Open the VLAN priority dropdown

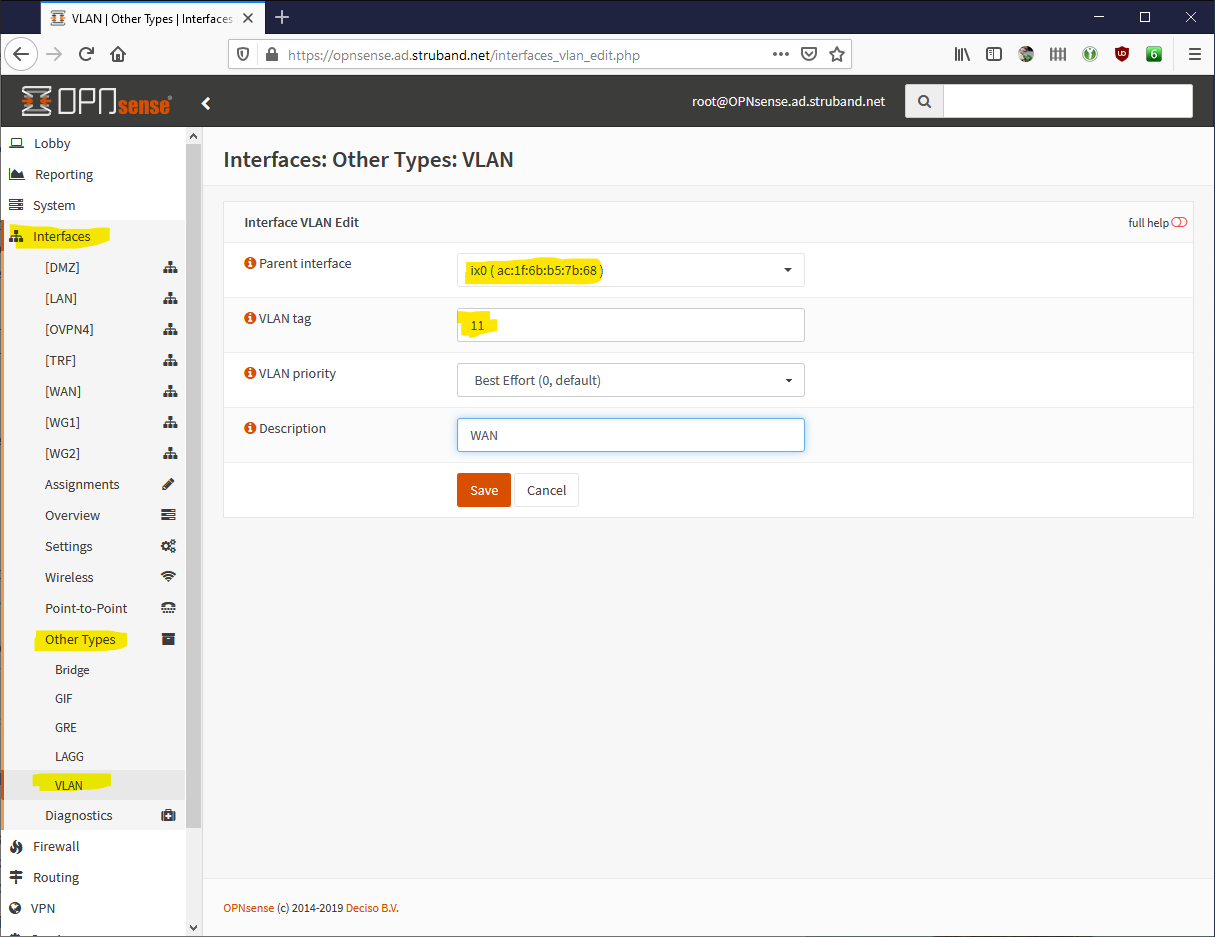click(x=630, y=380)
